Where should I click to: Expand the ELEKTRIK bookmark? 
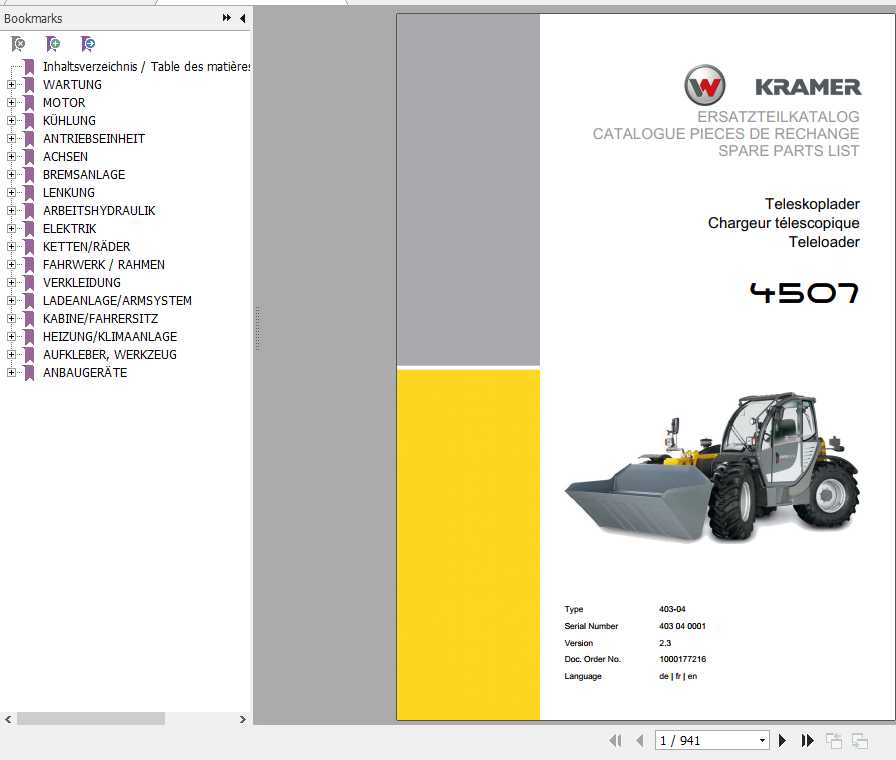[x=11, y=229]
